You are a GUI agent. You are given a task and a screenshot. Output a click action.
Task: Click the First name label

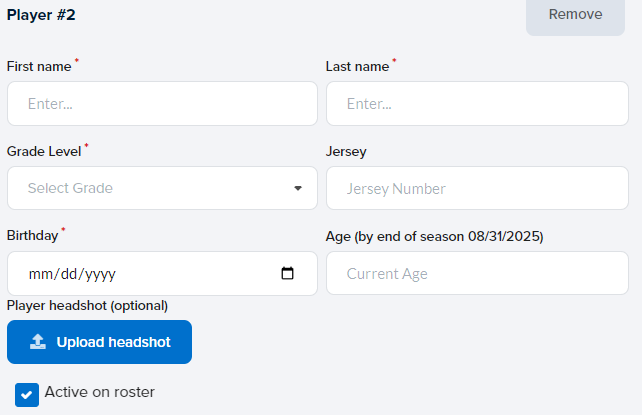click(x=39, y=66)
